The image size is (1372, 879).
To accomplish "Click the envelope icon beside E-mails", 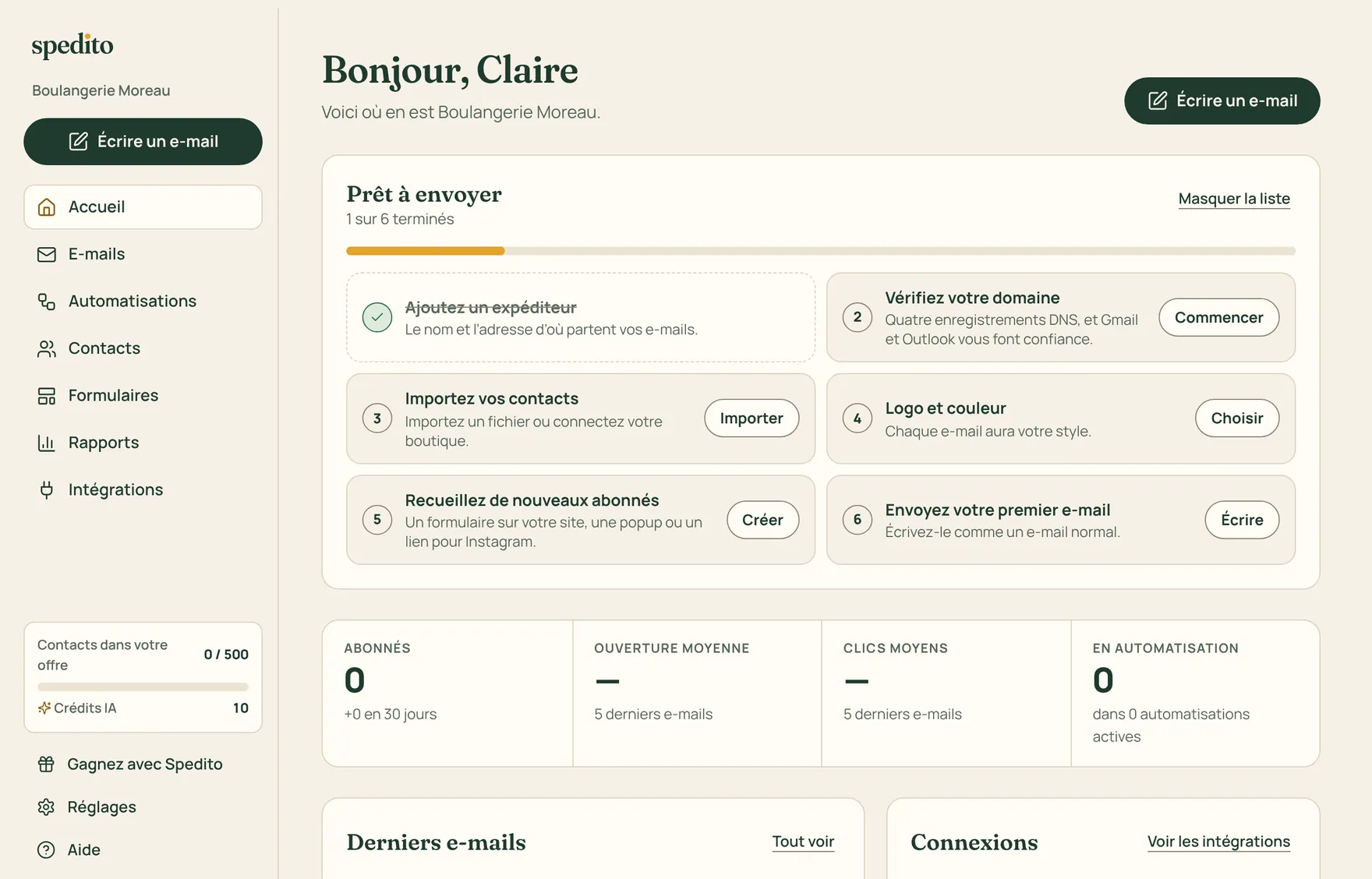I will [47, 255].
